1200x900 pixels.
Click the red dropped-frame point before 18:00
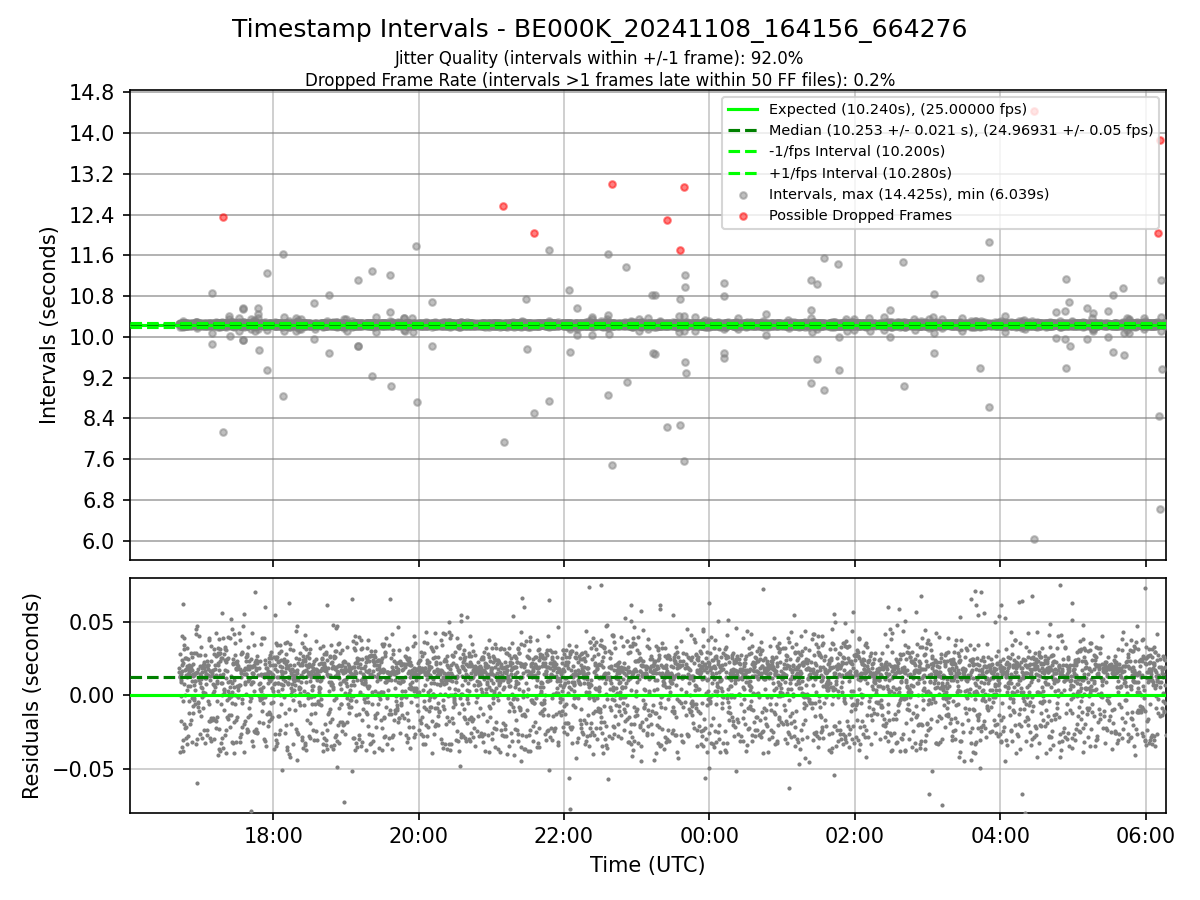point(223,217)
